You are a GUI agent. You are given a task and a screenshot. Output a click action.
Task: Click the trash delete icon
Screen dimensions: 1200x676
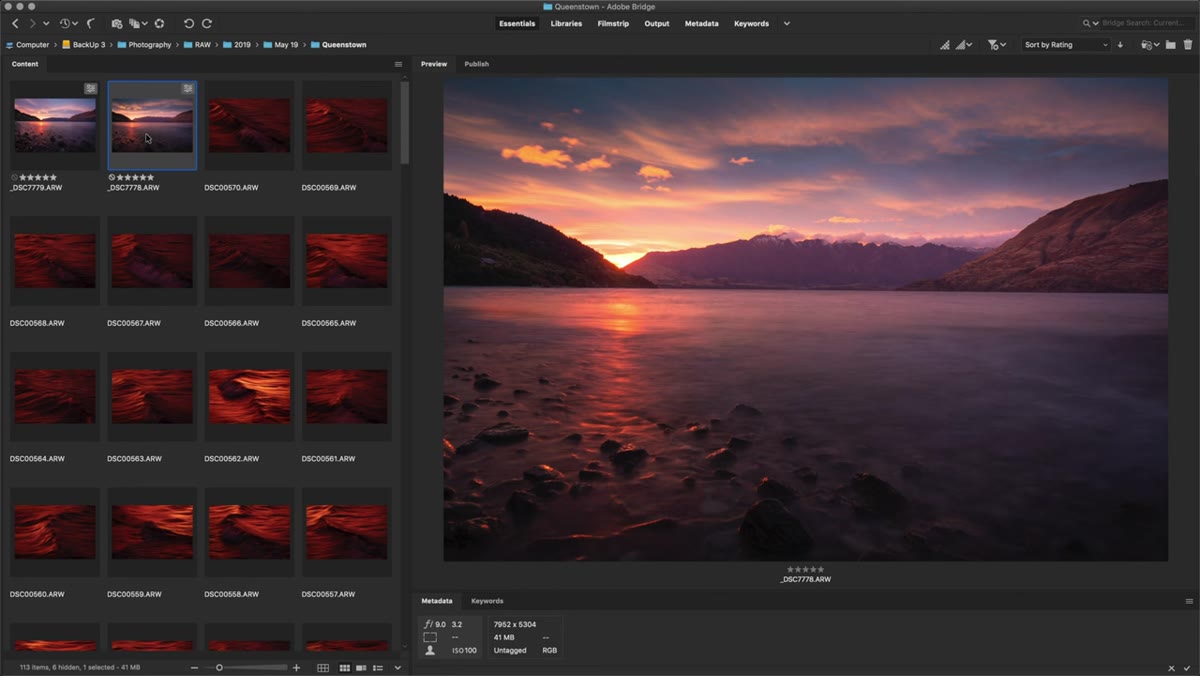(x=1188, y=45)
